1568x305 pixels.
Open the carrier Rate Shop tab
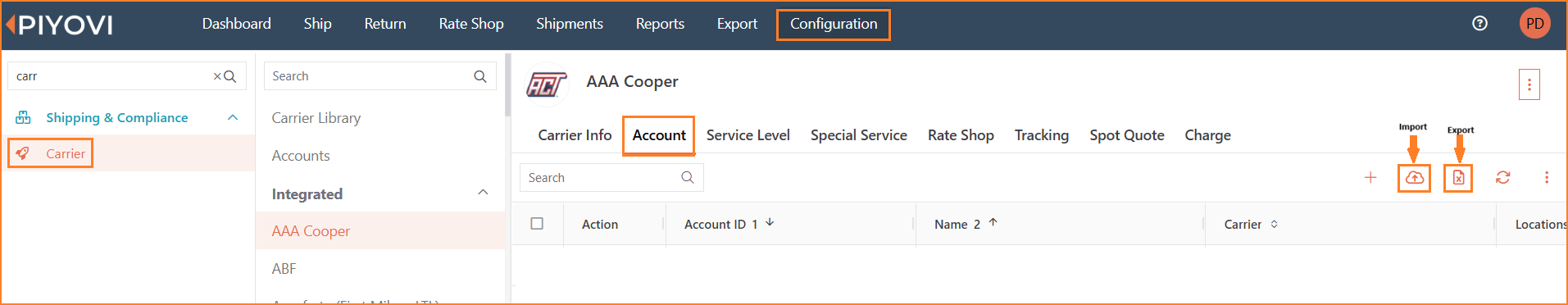pos(961,135)
